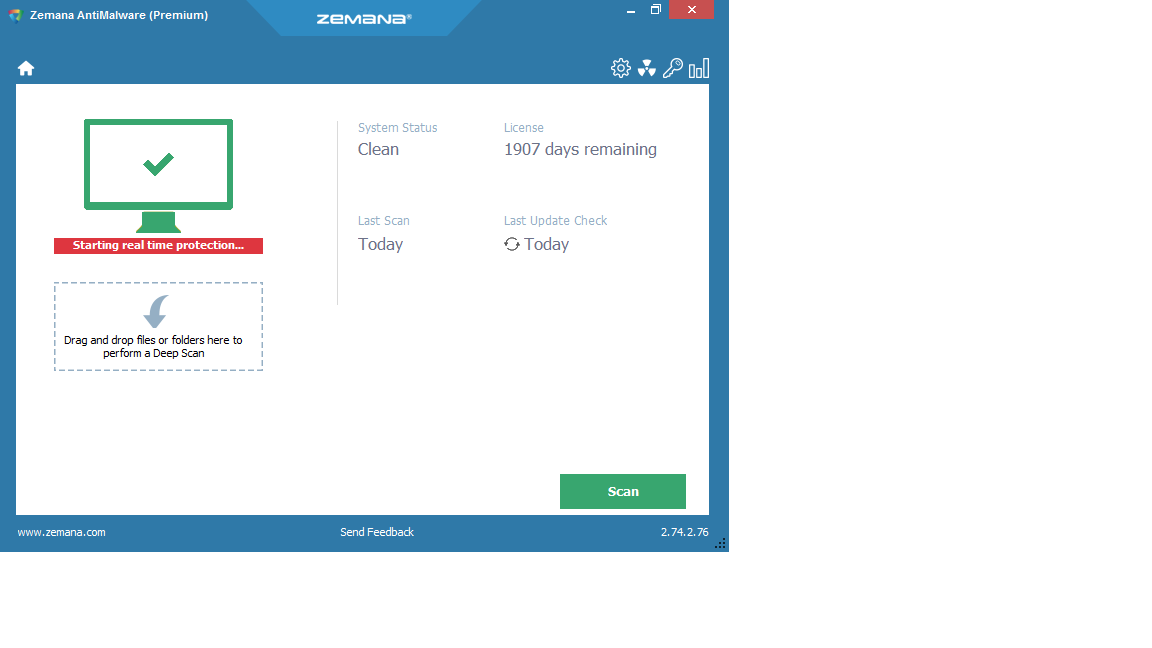1152x648 pixels.
Task: Click the Last Update Check label
Action: click(x=555, y=220)
